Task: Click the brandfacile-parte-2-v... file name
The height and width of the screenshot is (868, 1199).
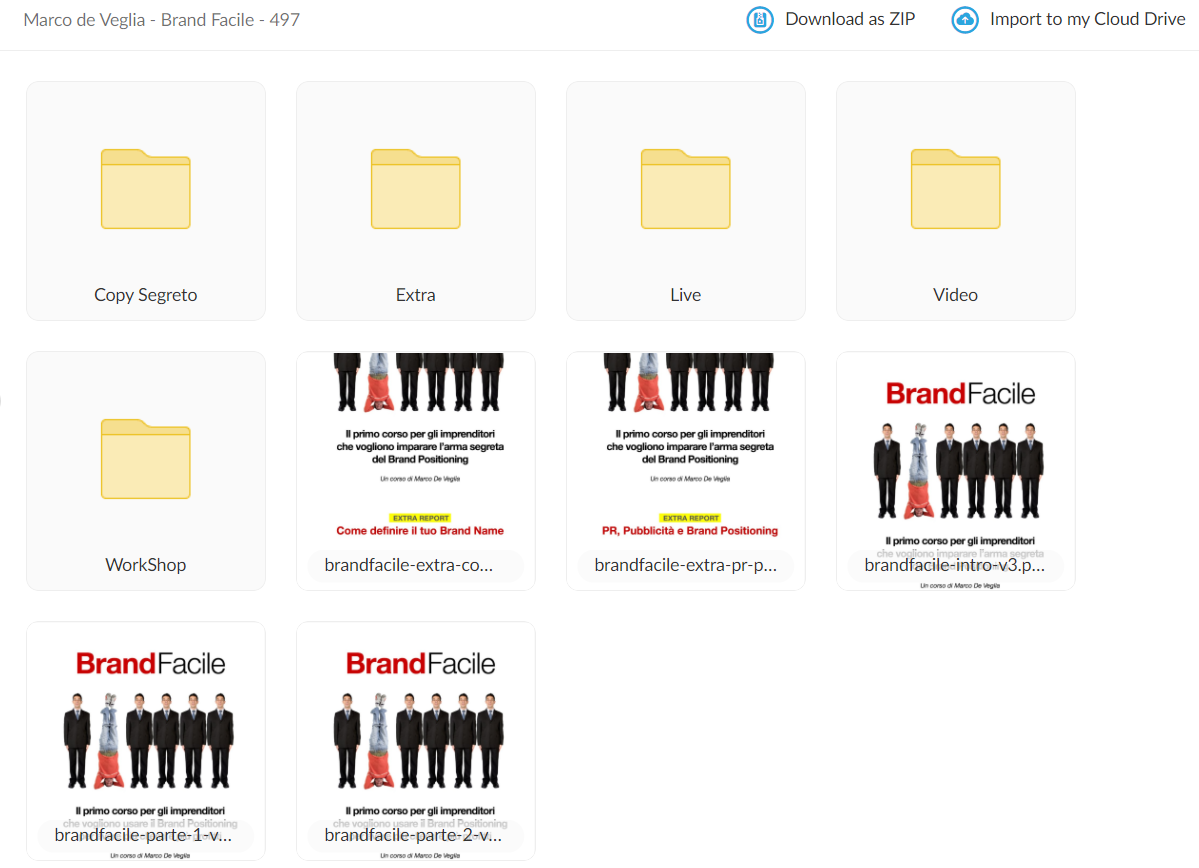Action: pos(413,835)
